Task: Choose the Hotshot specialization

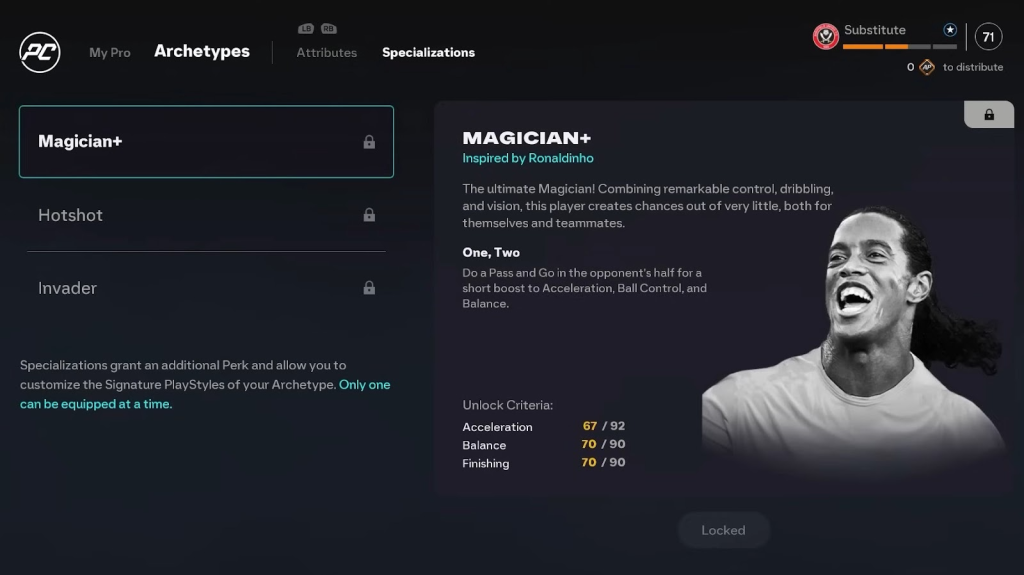Action: [x=206, y=215]
